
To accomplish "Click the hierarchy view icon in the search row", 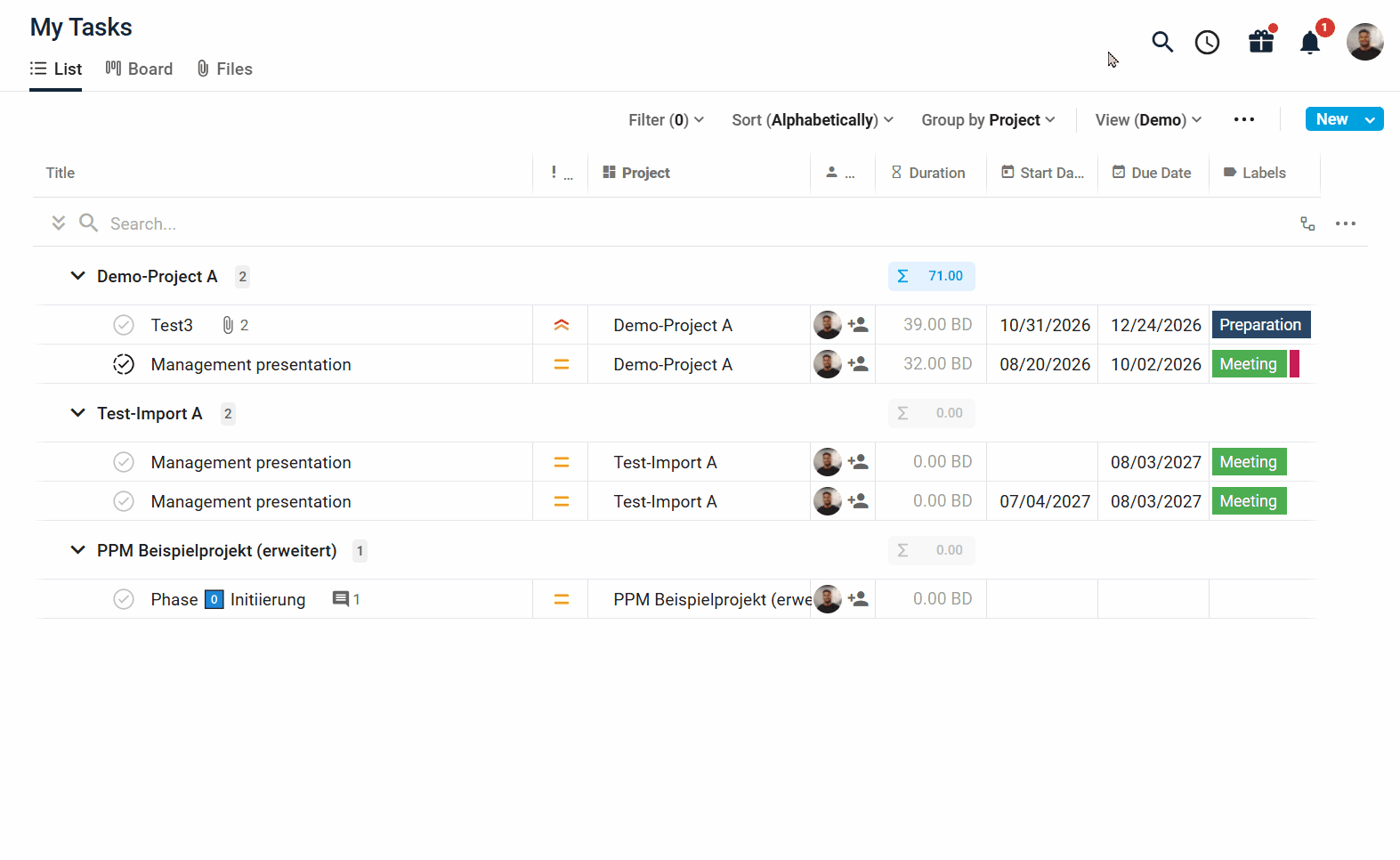I will (1307, 223).
